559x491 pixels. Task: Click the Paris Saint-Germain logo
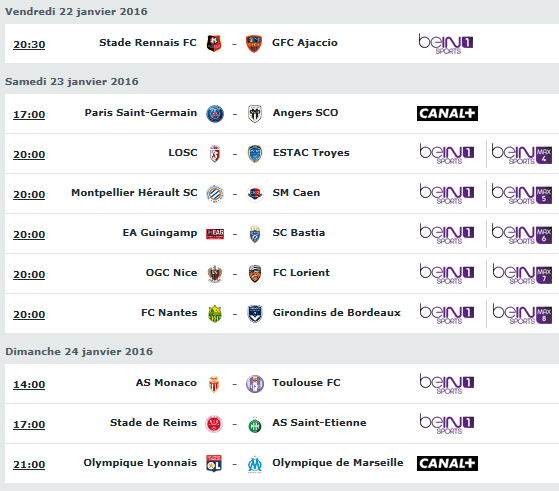point(215,114)
